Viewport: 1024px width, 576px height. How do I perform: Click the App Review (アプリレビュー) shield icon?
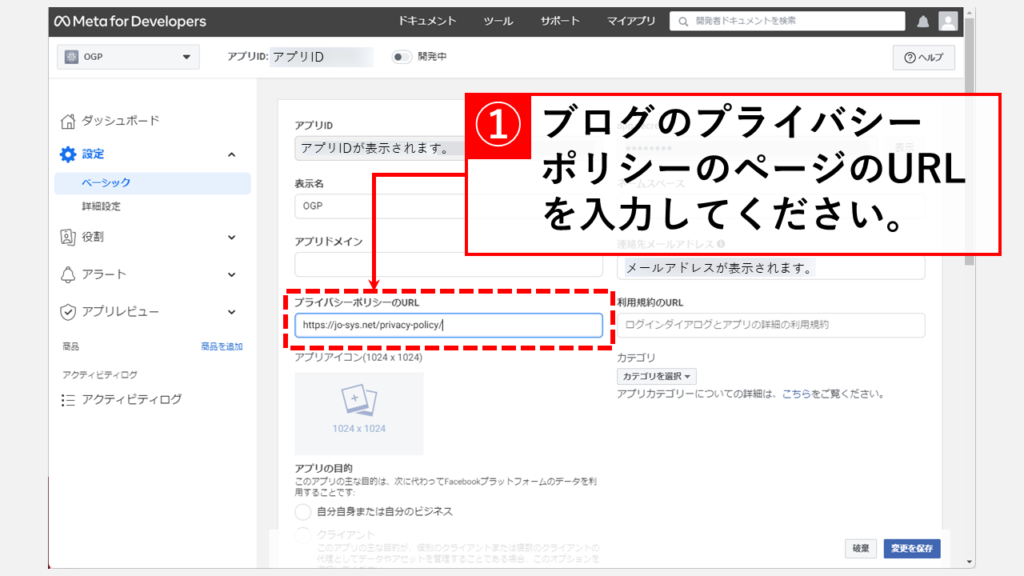(x=68, y=312)
